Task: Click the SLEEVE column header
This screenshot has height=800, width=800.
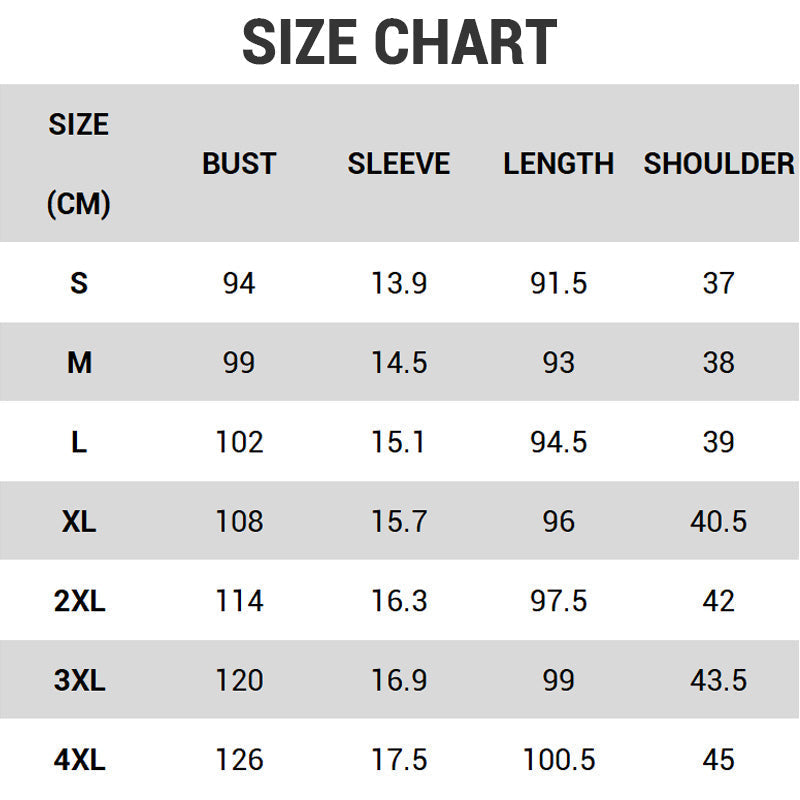Action: (399, 164)
